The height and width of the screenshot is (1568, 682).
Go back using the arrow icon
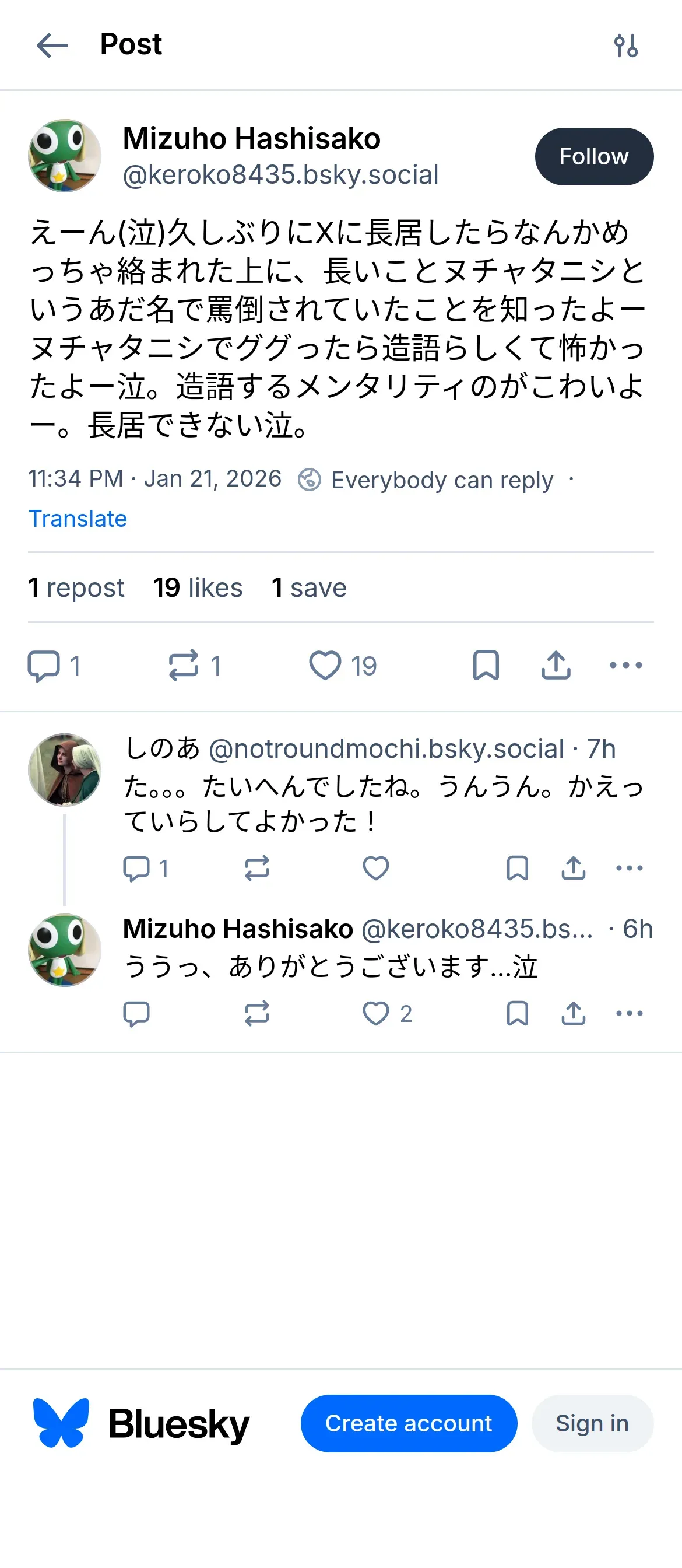point(52,45)
